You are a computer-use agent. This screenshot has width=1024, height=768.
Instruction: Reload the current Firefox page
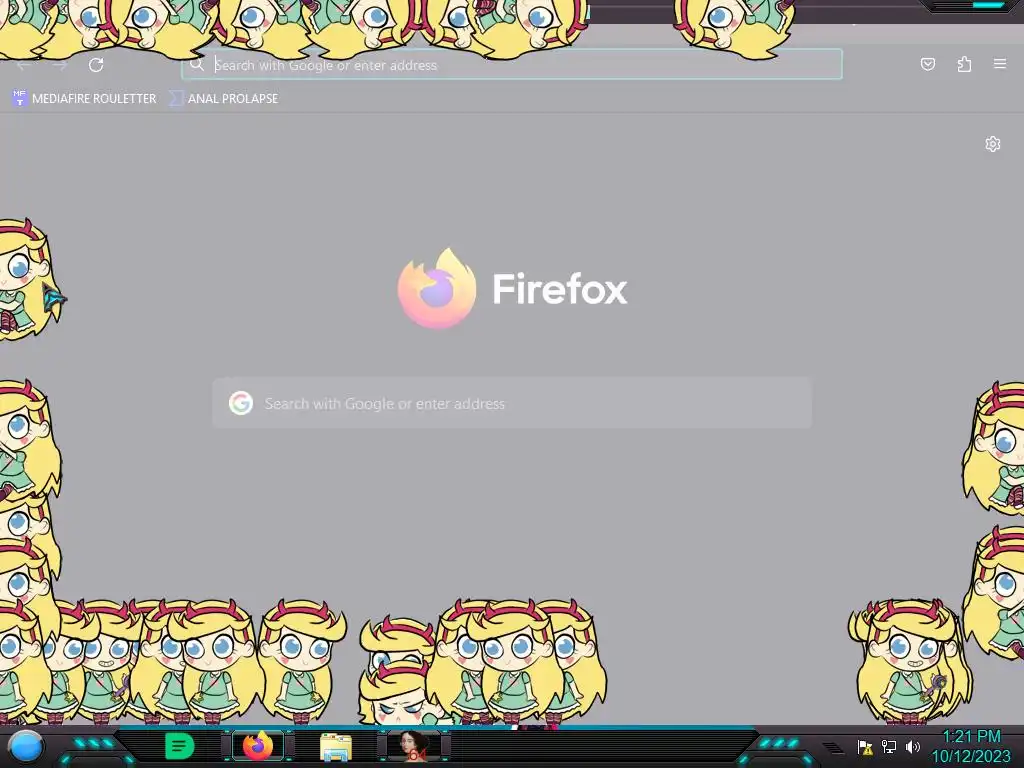(96, 65)
